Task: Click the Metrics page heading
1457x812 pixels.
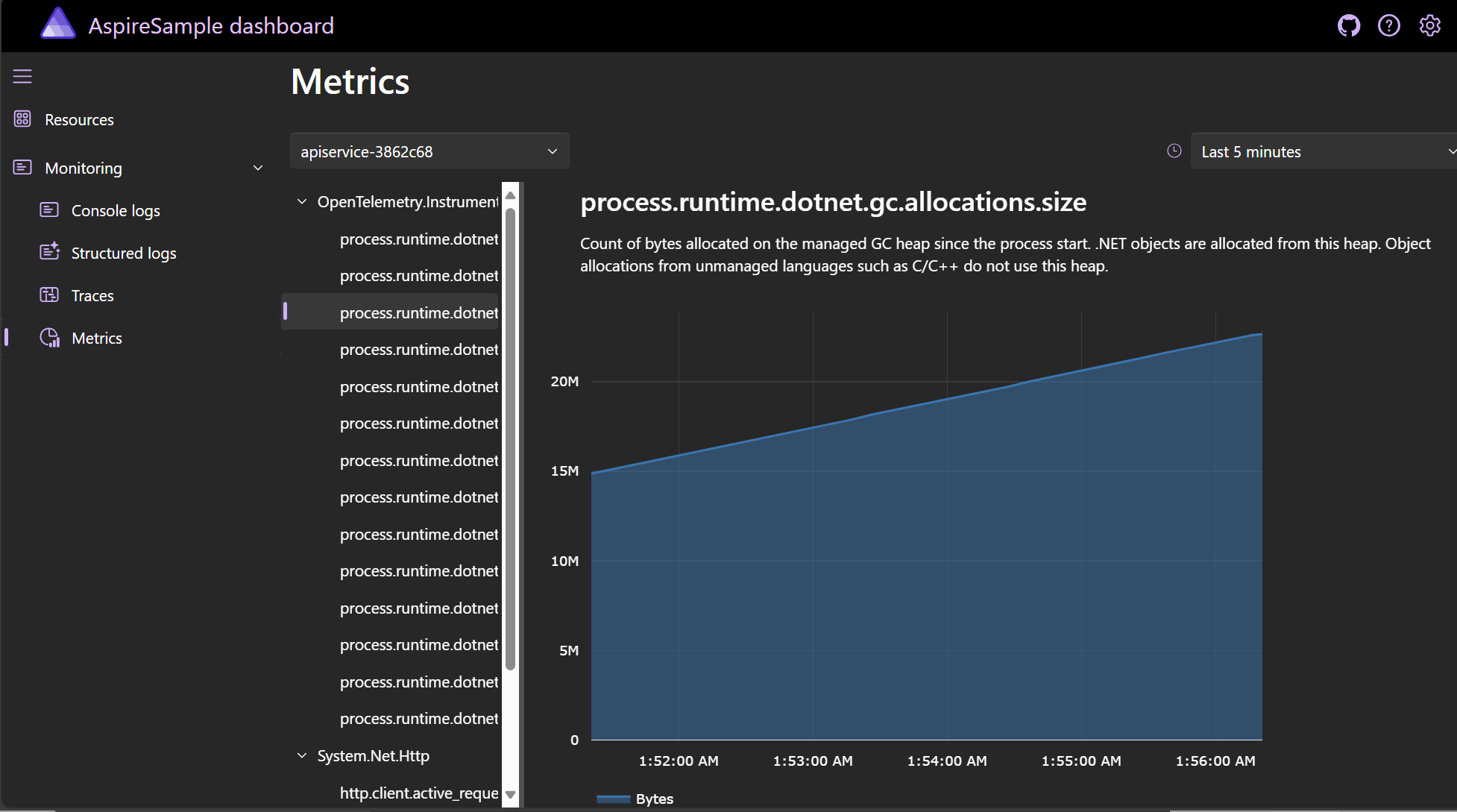Action: (350, 81)
